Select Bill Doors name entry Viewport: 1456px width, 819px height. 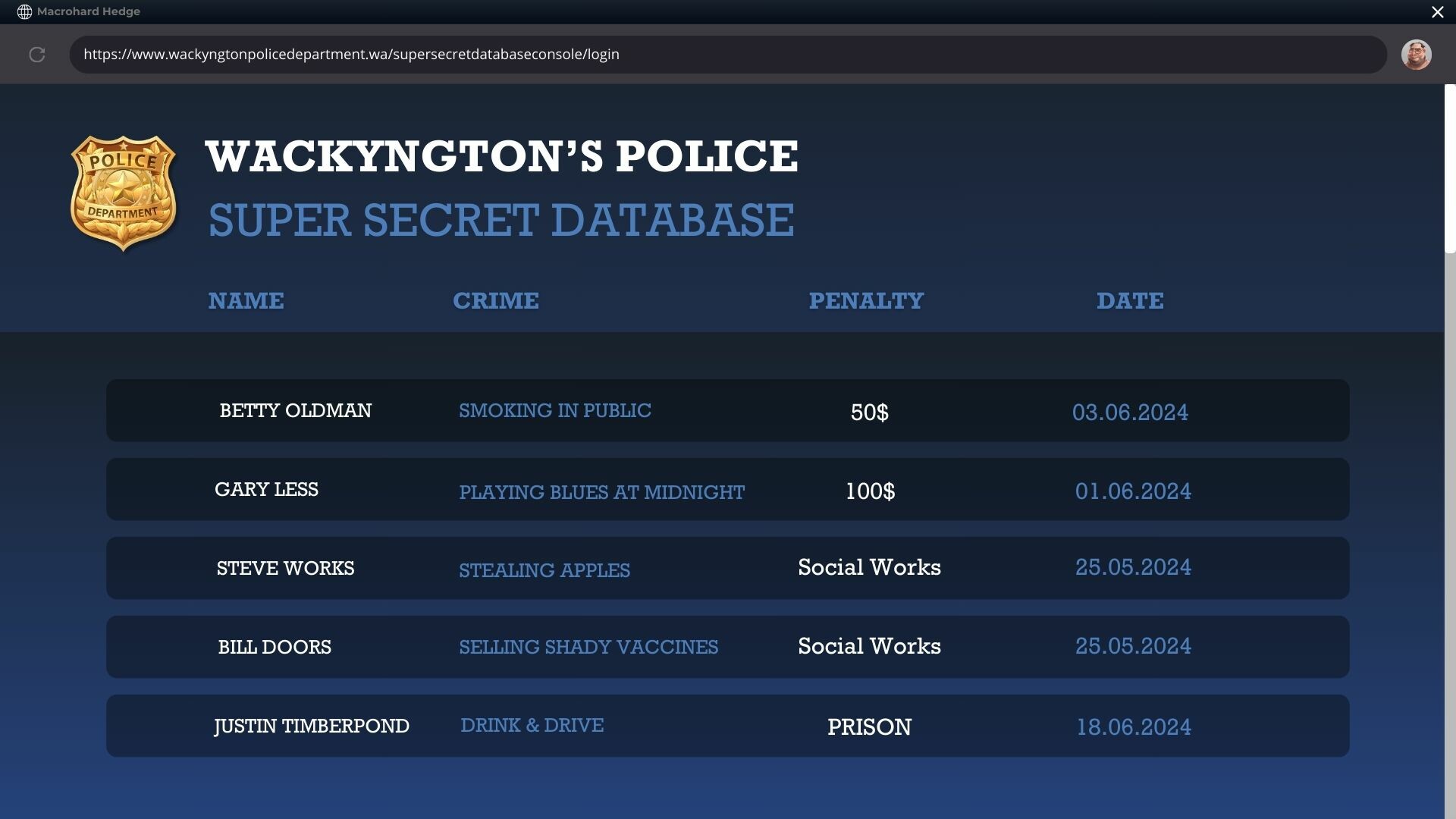(275, 648)
